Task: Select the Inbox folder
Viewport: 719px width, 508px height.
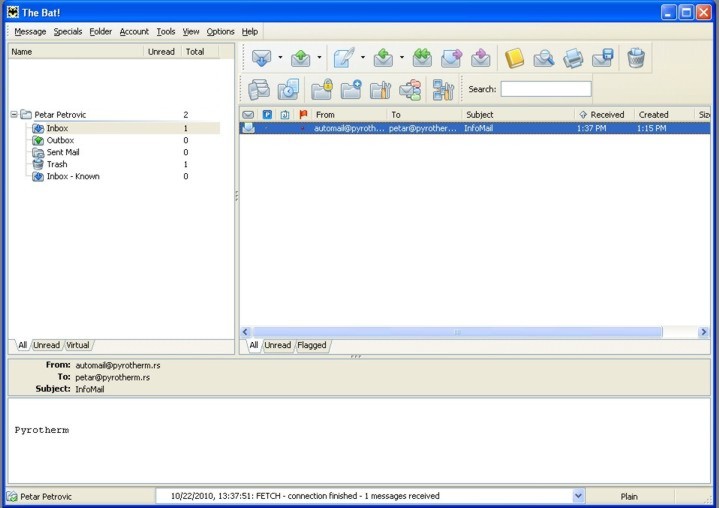Action: click(x=57, y=128)
